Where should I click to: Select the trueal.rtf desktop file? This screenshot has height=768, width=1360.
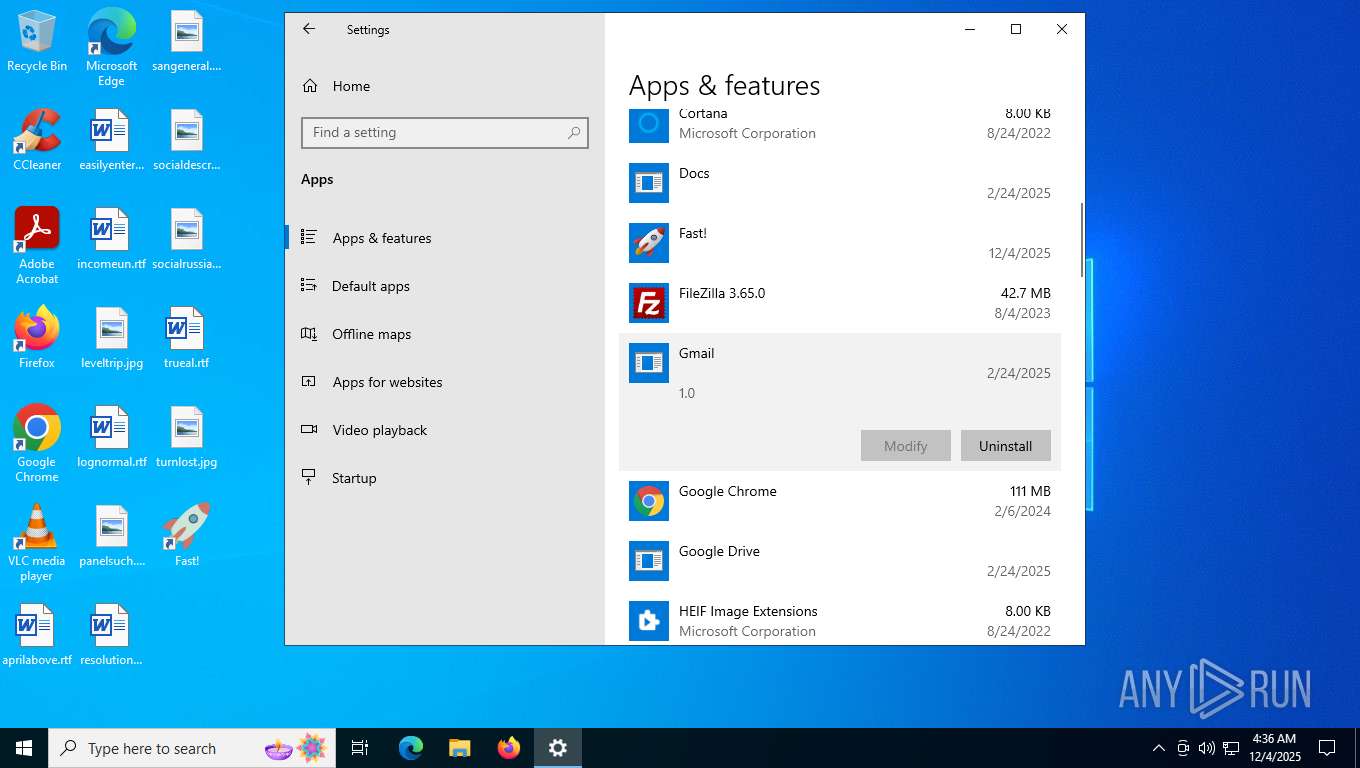pyautogui.click(x=187, y=338)
